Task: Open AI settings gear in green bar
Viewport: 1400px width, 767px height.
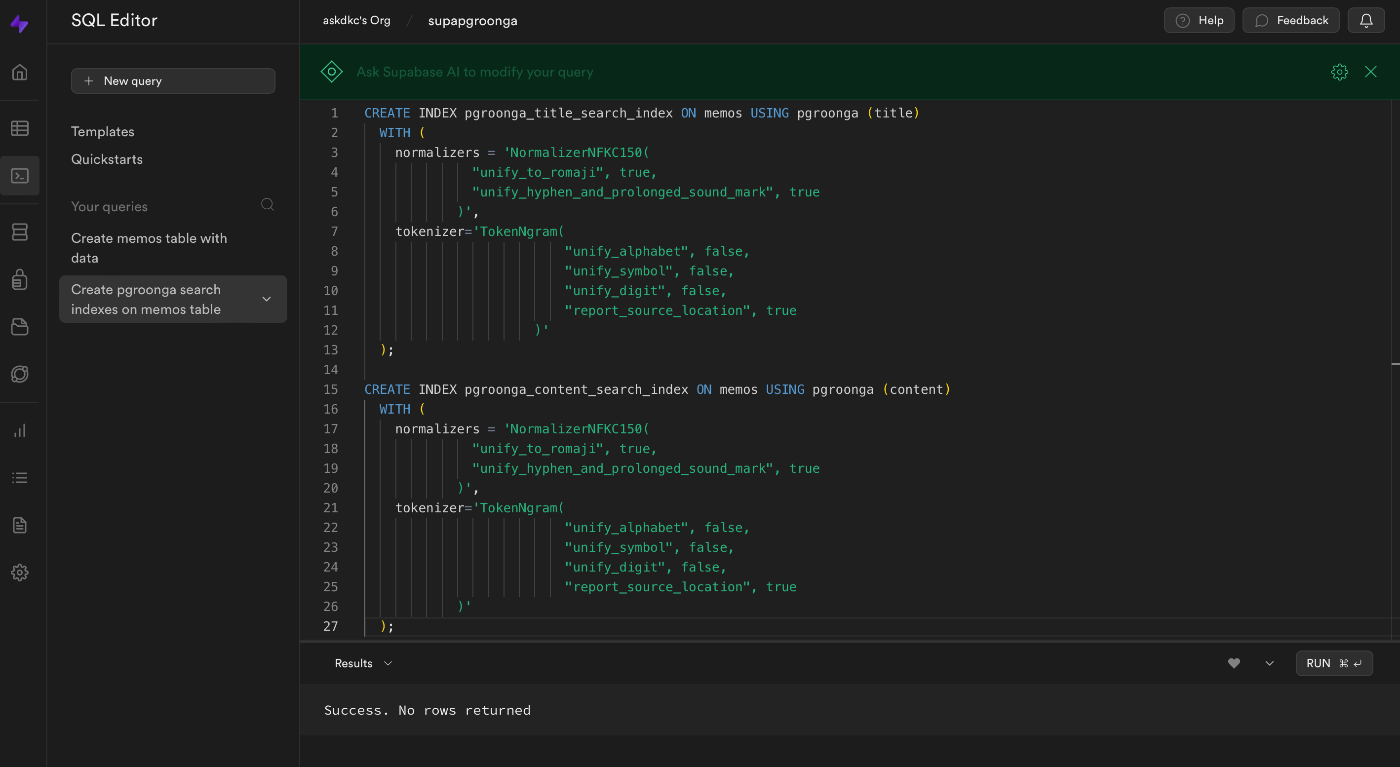Action: click(1340, 72)
